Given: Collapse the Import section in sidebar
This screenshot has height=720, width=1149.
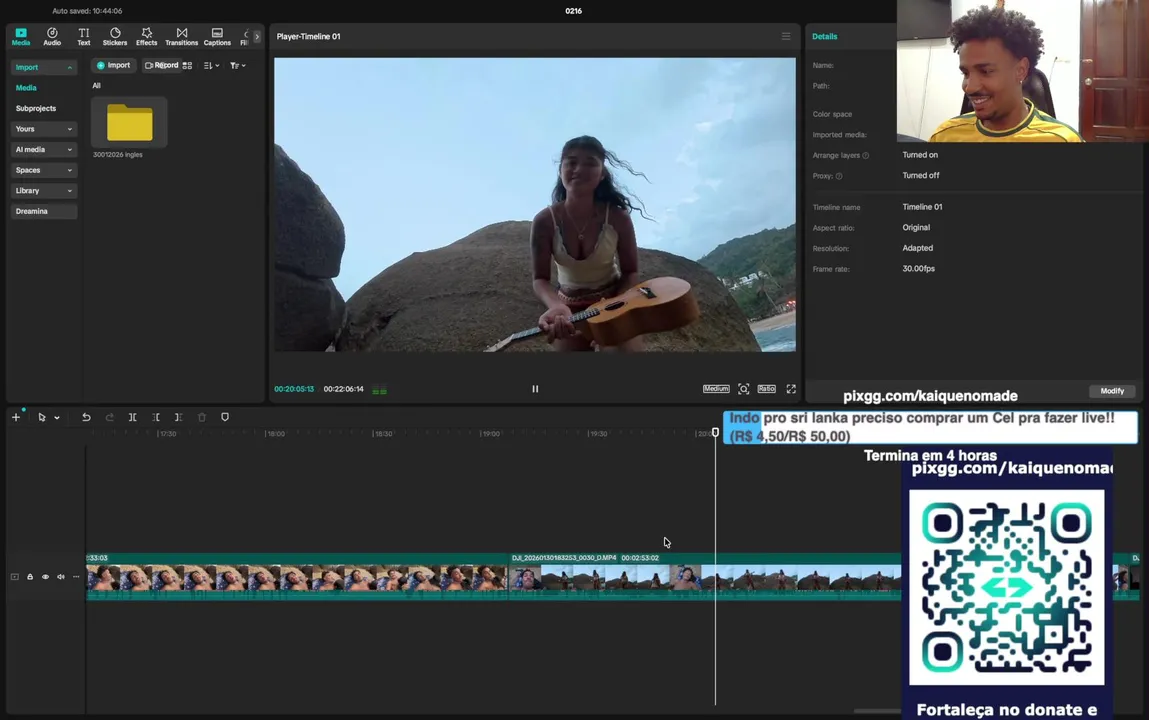Looking at the screenshot, I should pyautogui.click(x=44, y=67).
